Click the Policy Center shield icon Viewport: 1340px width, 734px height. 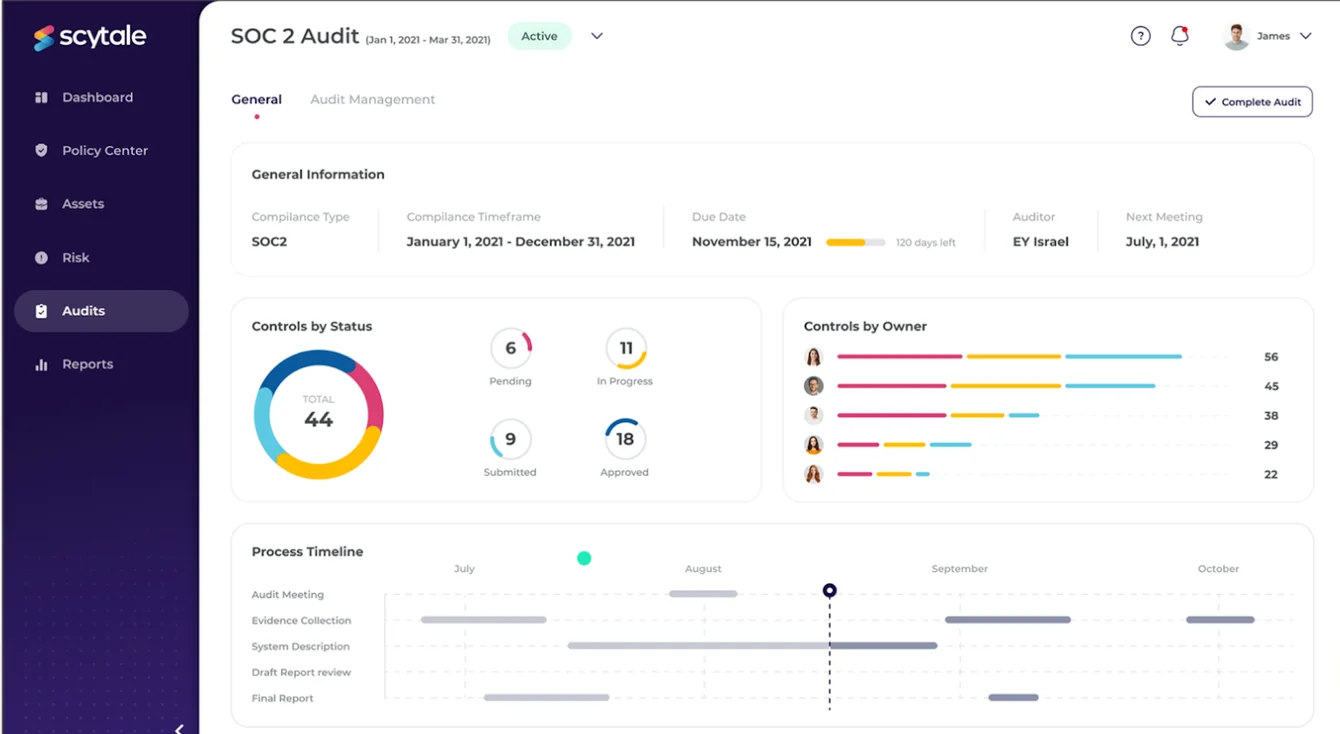click(x=41, y=150)
